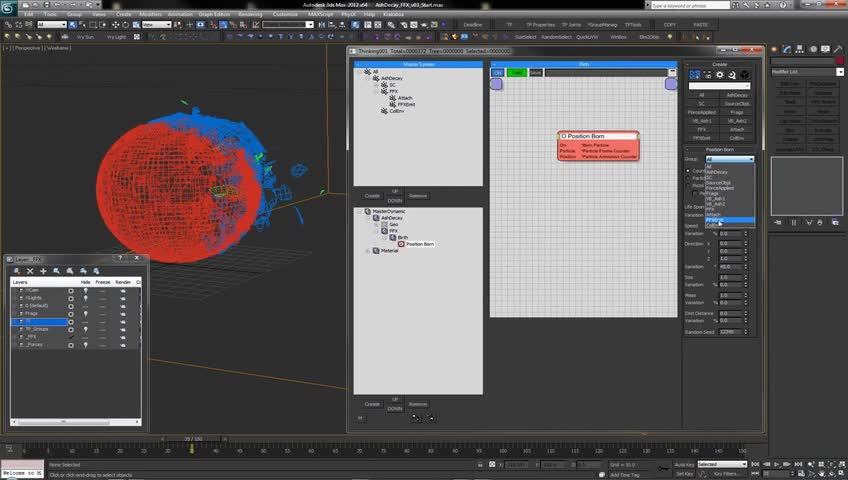The height and width of the screenshot is (480, 848).
Task: Add selected objects with the plus icon
Action: point(43,271)
